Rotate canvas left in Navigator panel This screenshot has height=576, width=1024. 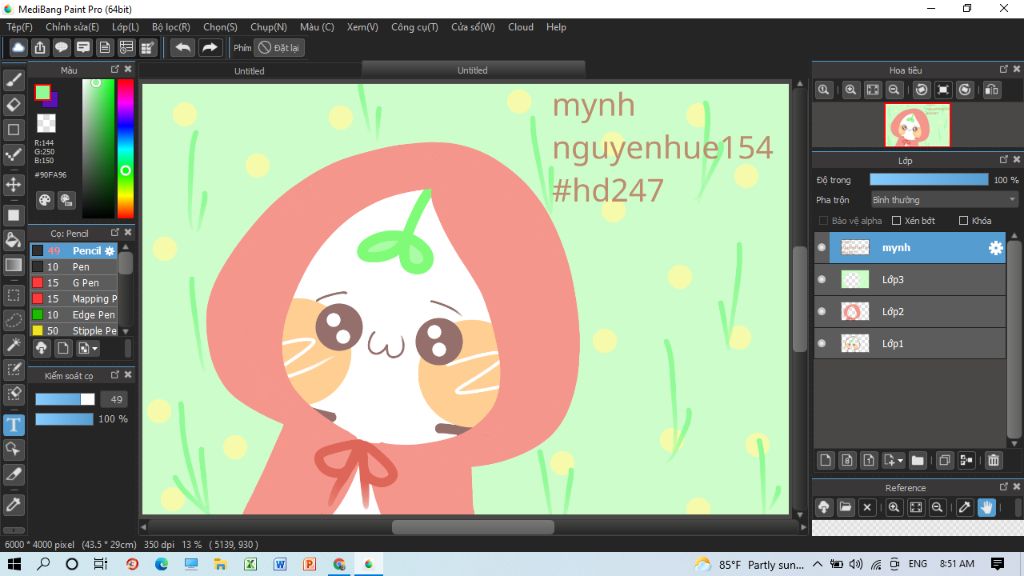pos(921,90)
